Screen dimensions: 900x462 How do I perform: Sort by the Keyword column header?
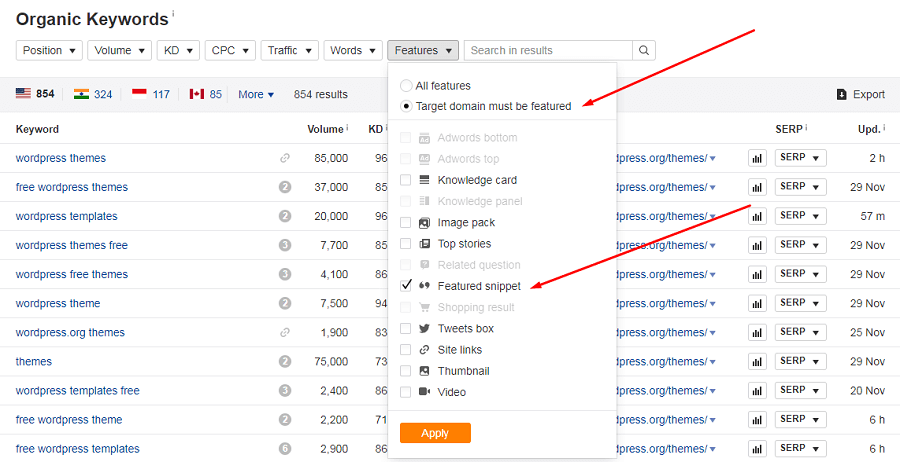click(37, 129)
